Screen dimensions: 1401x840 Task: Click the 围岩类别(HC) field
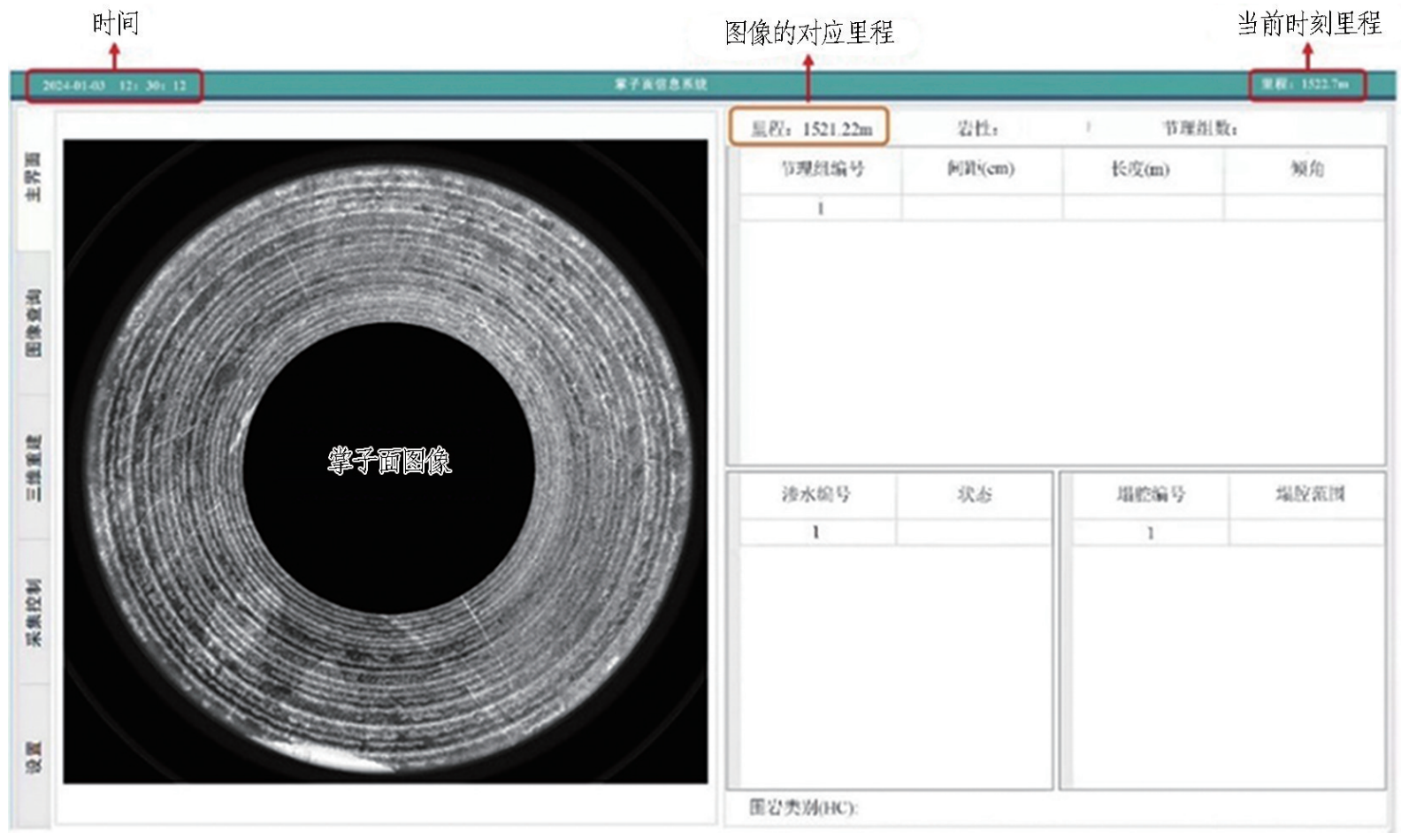803,807
